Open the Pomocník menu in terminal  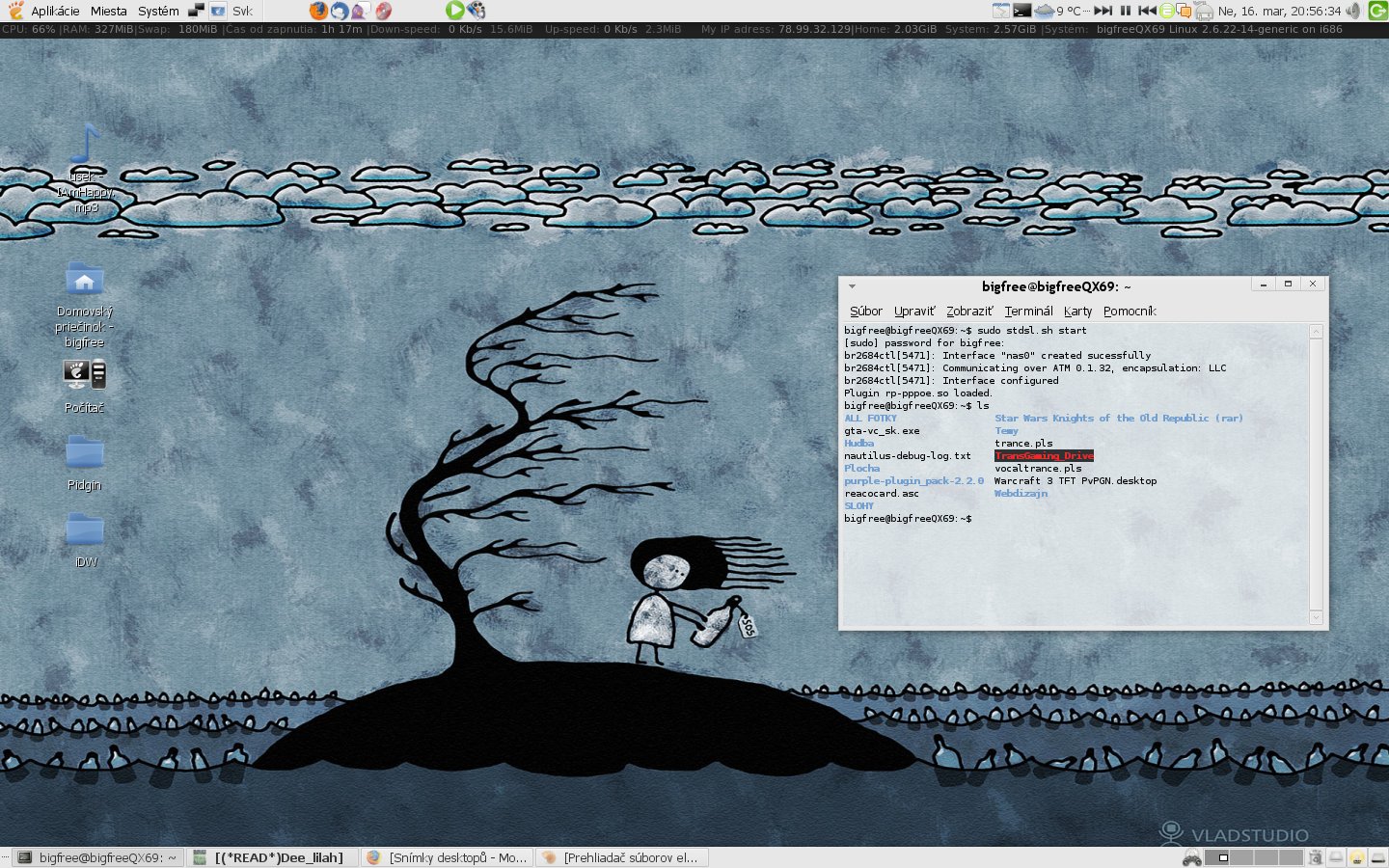(x=1130, y=311)
